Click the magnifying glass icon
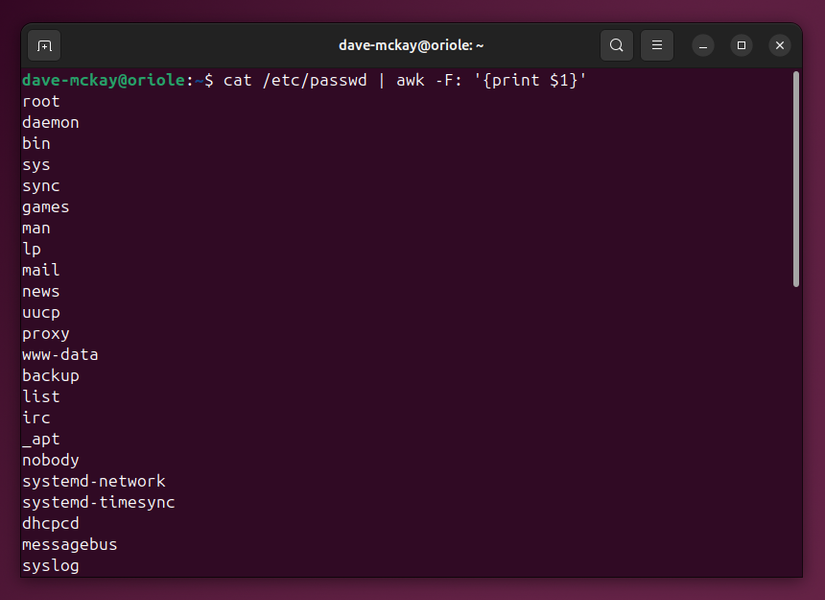 616,45
